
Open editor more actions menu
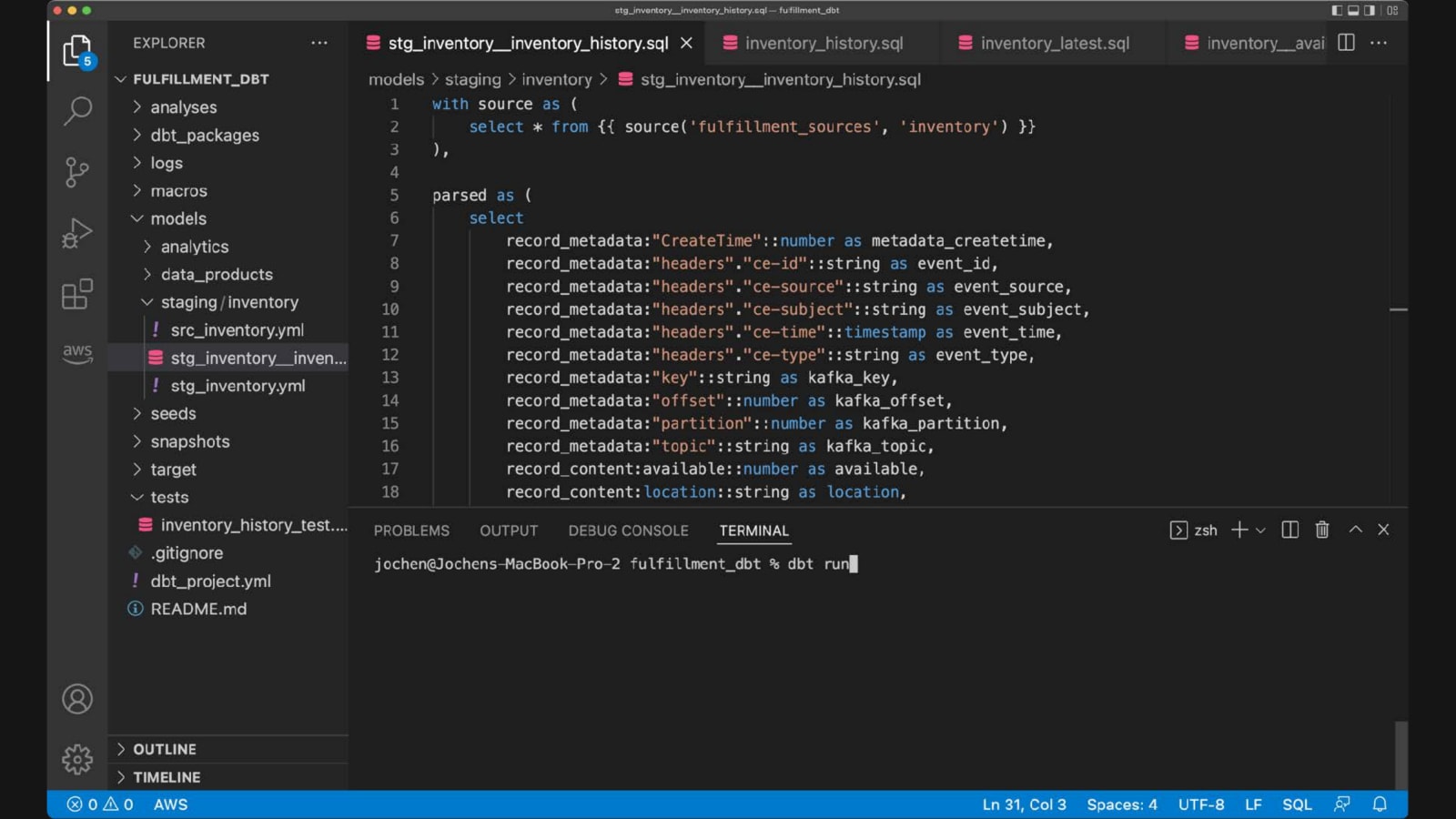tap(1379, 43)
